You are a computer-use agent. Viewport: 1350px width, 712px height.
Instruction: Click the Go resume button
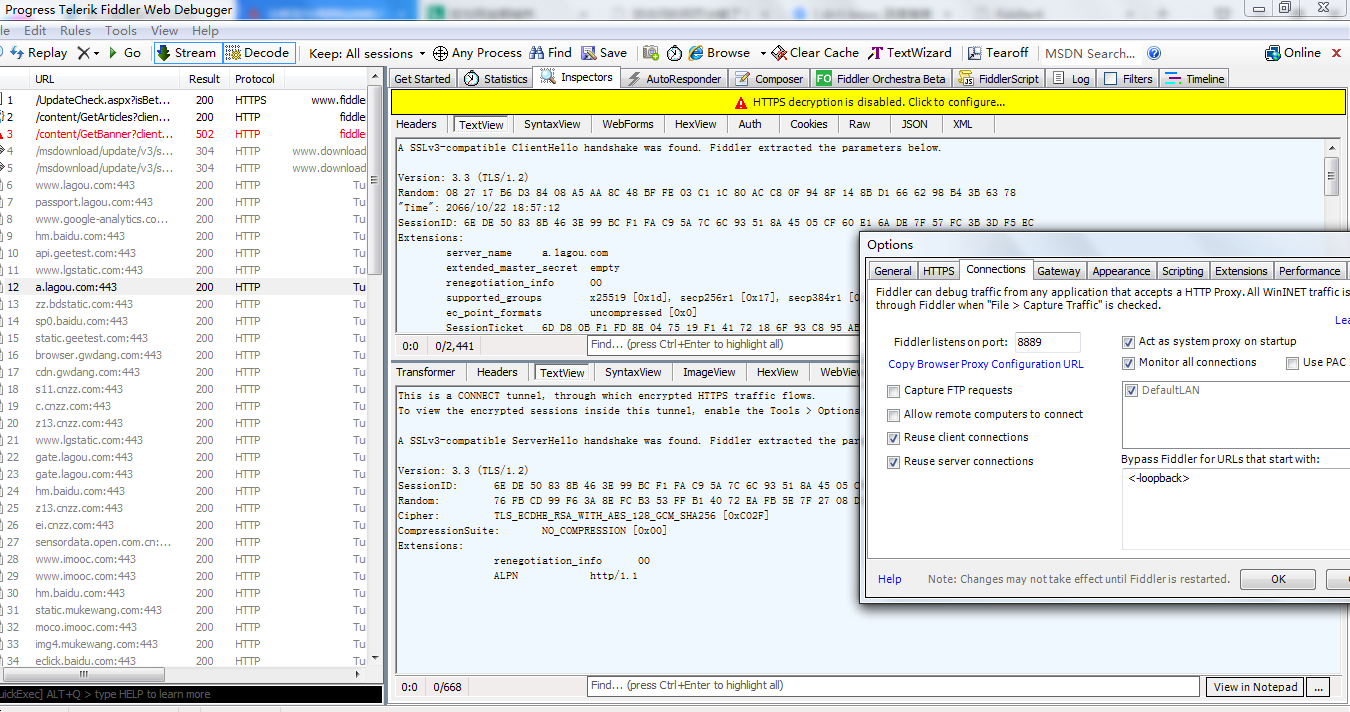point(125,53)
